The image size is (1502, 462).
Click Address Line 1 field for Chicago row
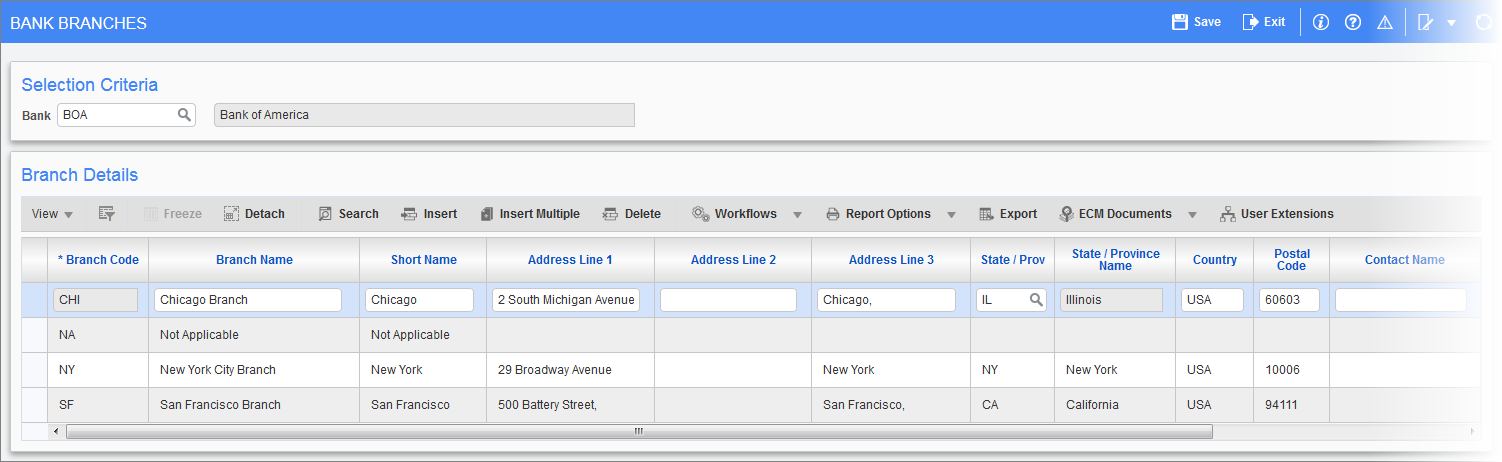pos(566,300)
